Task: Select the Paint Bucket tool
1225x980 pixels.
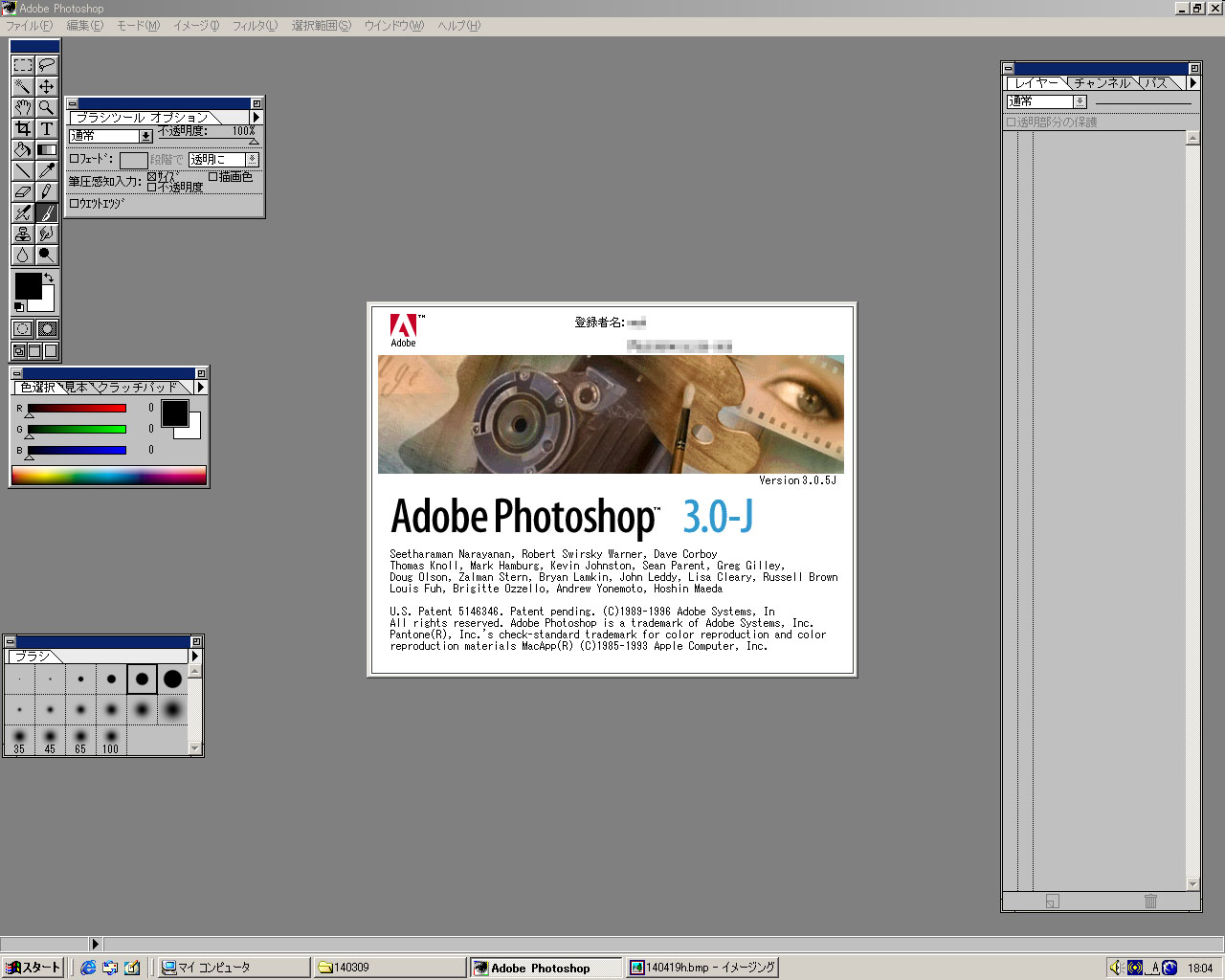Action: point(23,149)
